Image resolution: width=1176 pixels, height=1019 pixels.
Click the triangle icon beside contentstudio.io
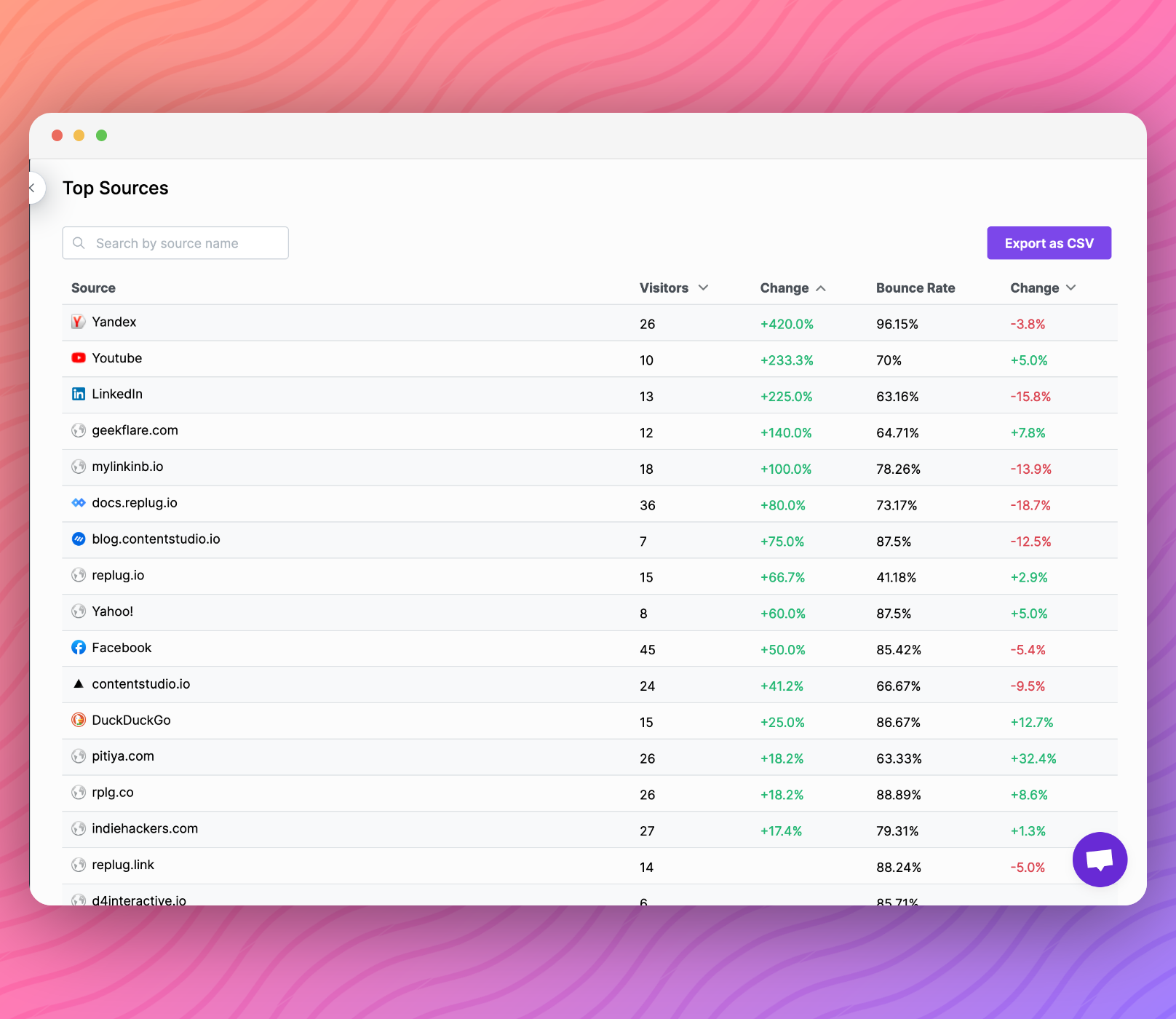point(79,683)
